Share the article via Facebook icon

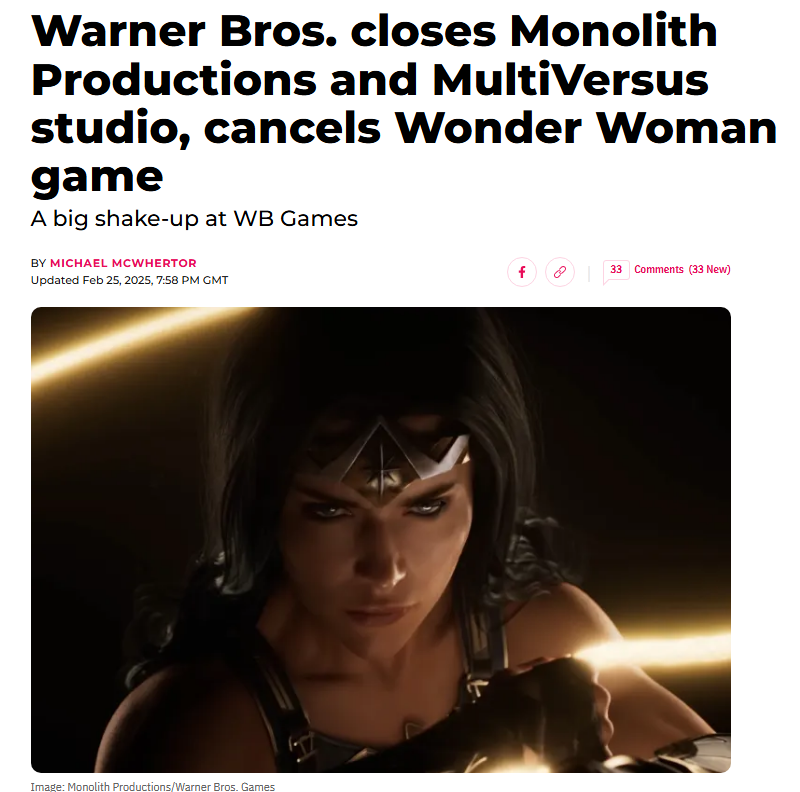521,272
